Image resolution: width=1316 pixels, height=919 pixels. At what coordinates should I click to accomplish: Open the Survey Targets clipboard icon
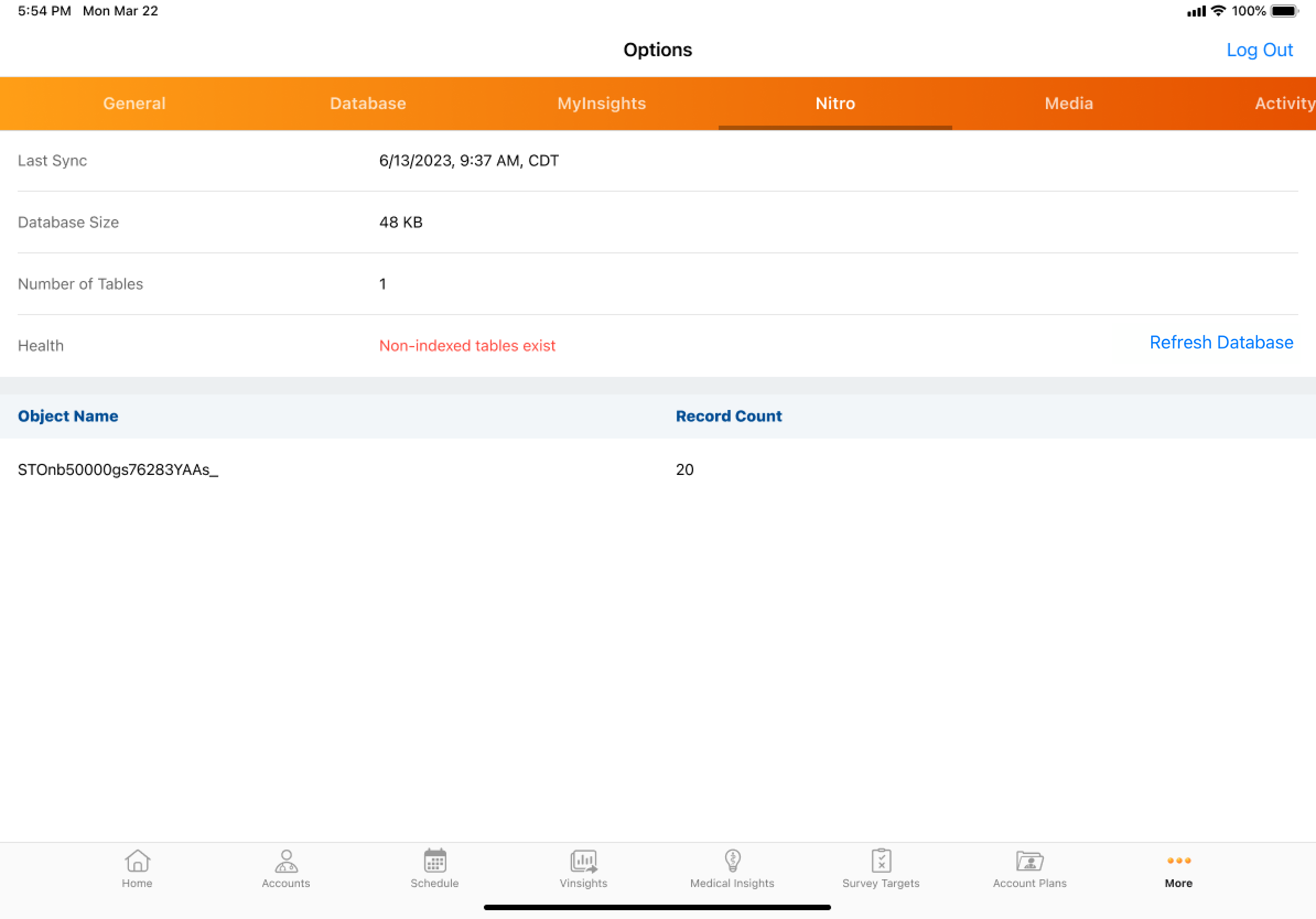pos(881,861)
